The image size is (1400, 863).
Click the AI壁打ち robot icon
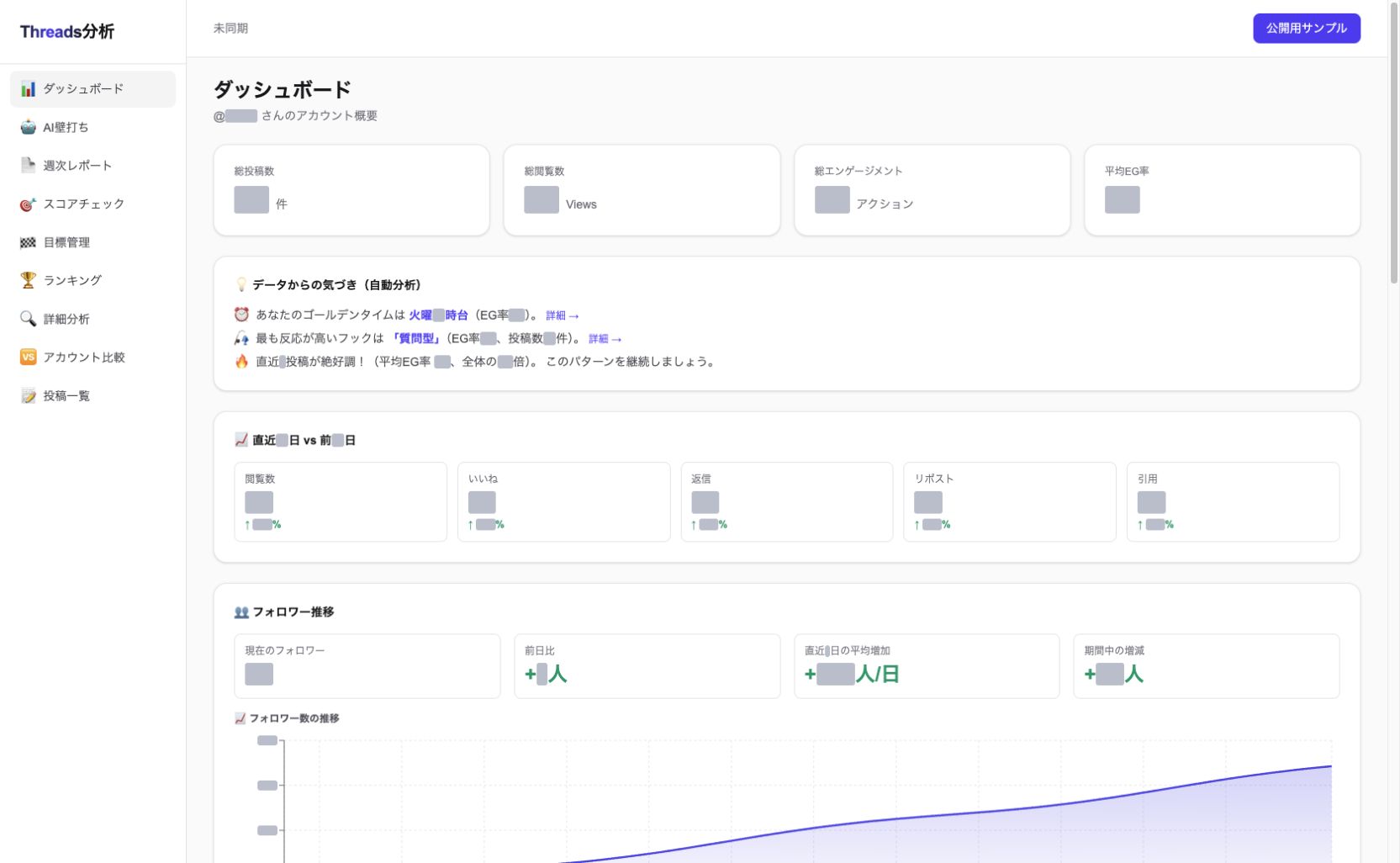click(28, 127)
